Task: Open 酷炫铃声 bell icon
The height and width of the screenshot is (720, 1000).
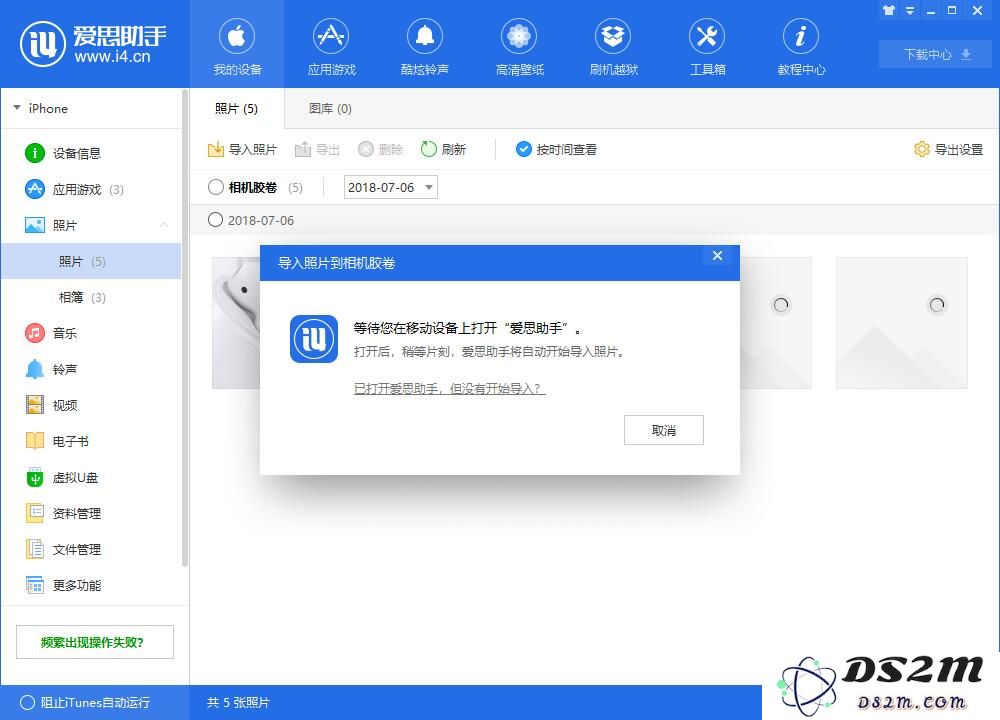Action: (x=425, y=36)
